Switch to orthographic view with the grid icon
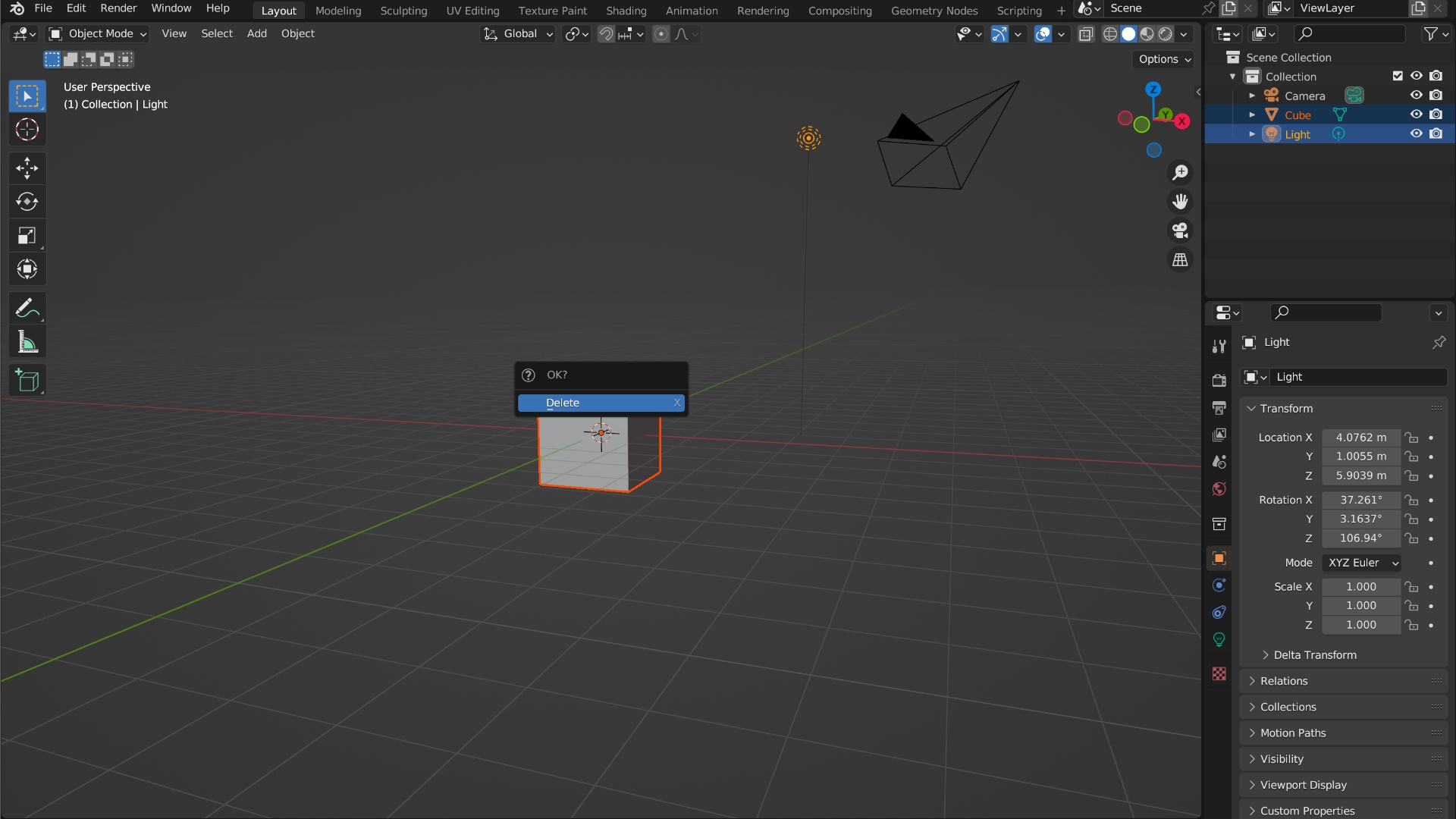The width and height of the screenshot is (1456, 819). click(x=1180, y=260)
